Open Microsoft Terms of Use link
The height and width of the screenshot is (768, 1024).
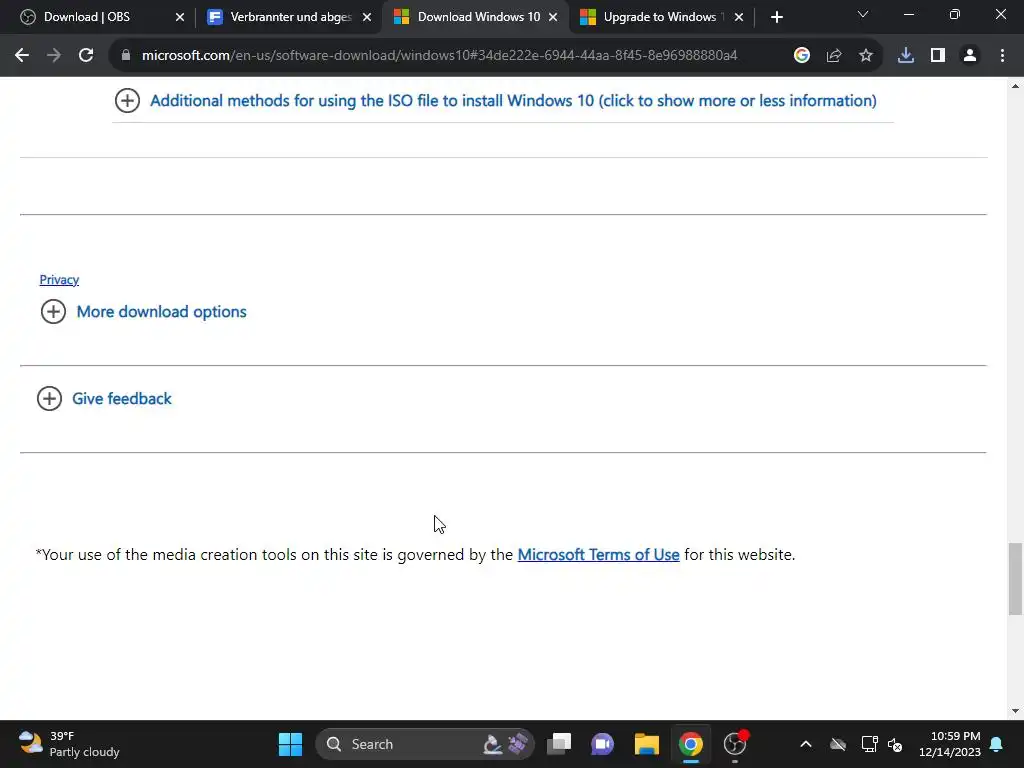[x=598, y=554]
